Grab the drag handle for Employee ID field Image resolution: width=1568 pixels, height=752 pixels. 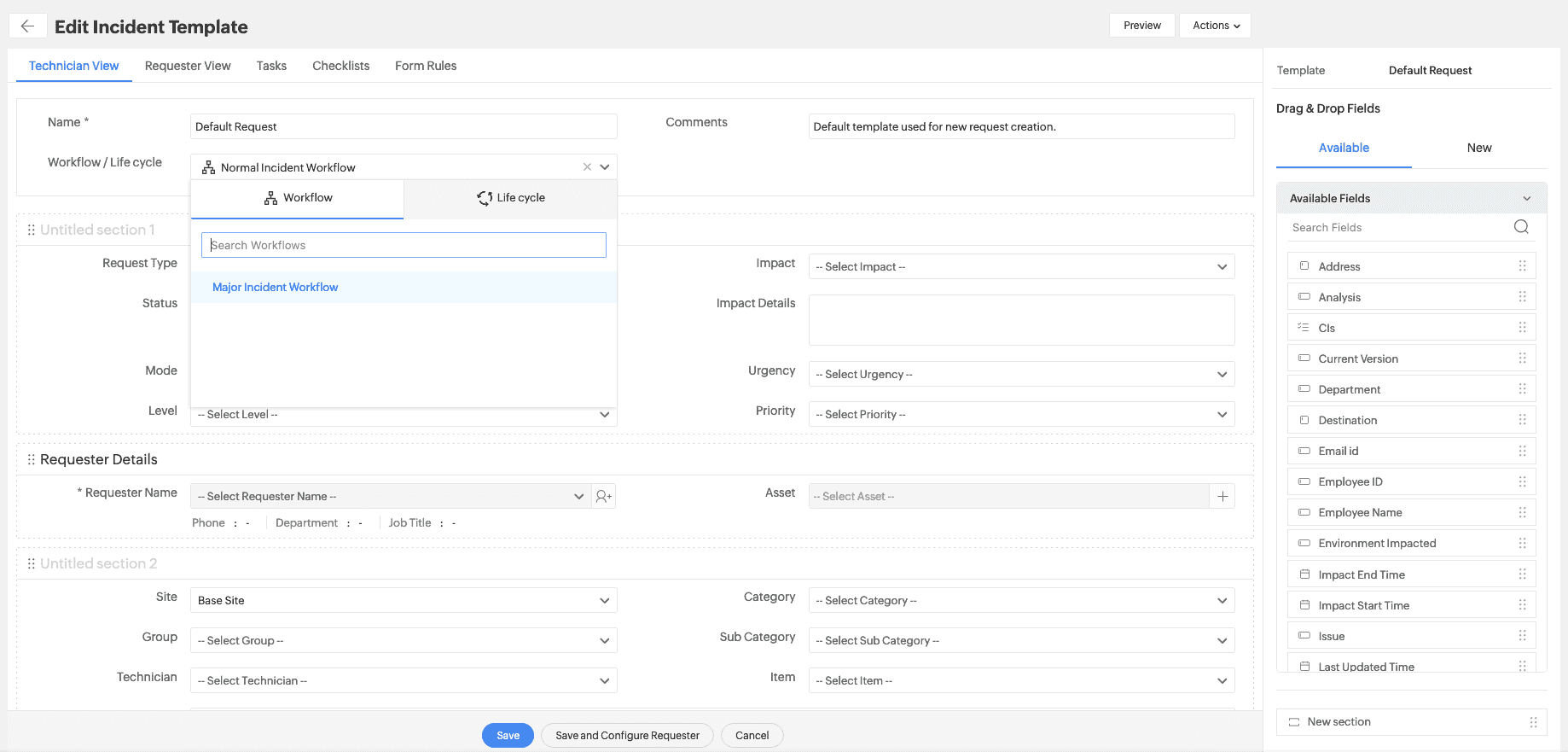point(1522,482)
